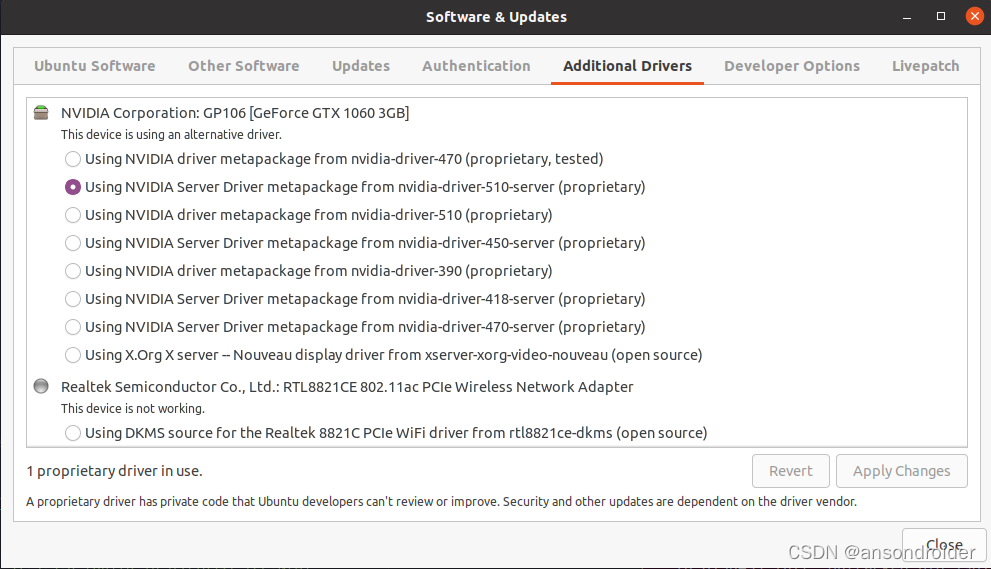Select nvidia-driver-510-server radio button
The height and width of the screenshot is (569, 991).
pos(73,187)
